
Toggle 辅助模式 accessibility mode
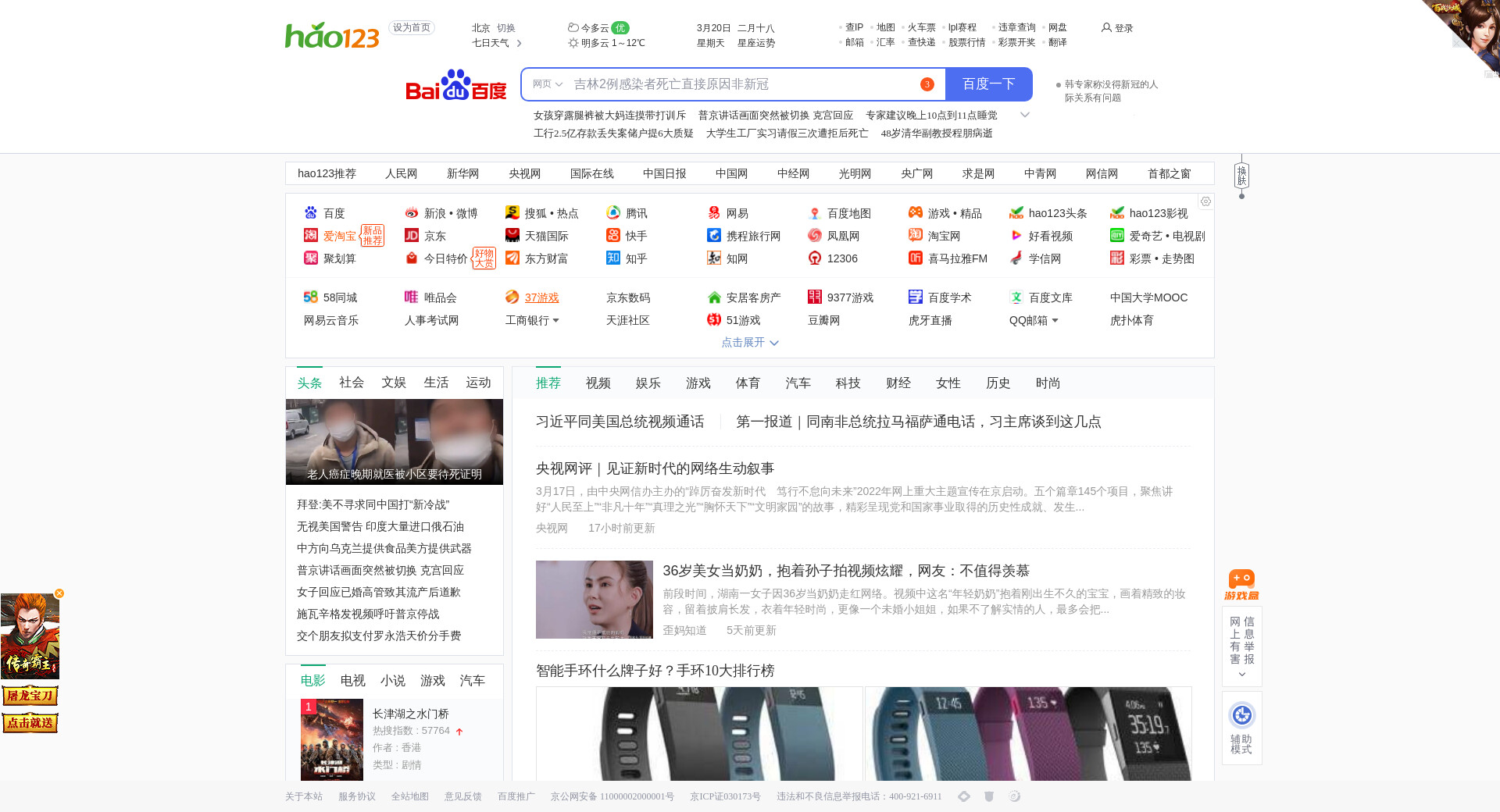pyautogui.click(x=1241, y=727)
